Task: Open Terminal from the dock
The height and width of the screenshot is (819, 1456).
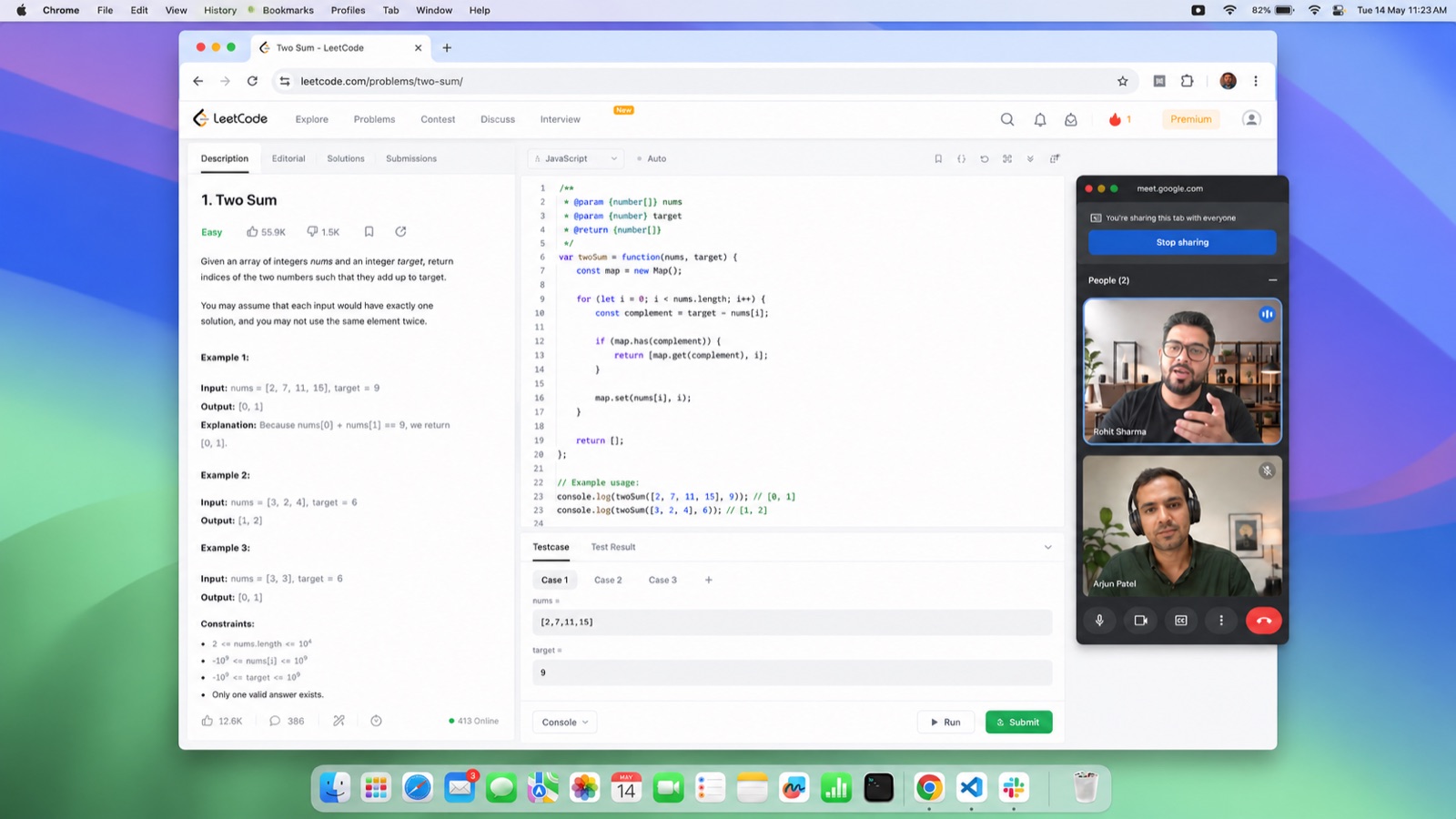Action: coord(878,787)
